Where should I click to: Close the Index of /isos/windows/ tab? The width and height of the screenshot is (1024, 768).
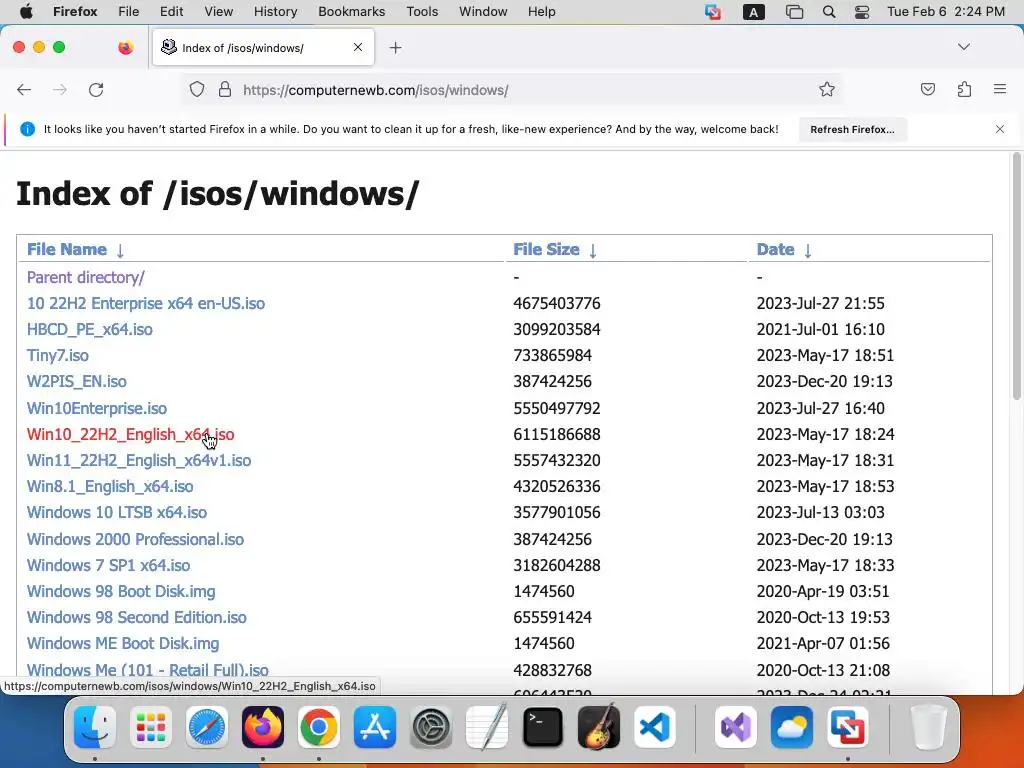coord(358,47)
